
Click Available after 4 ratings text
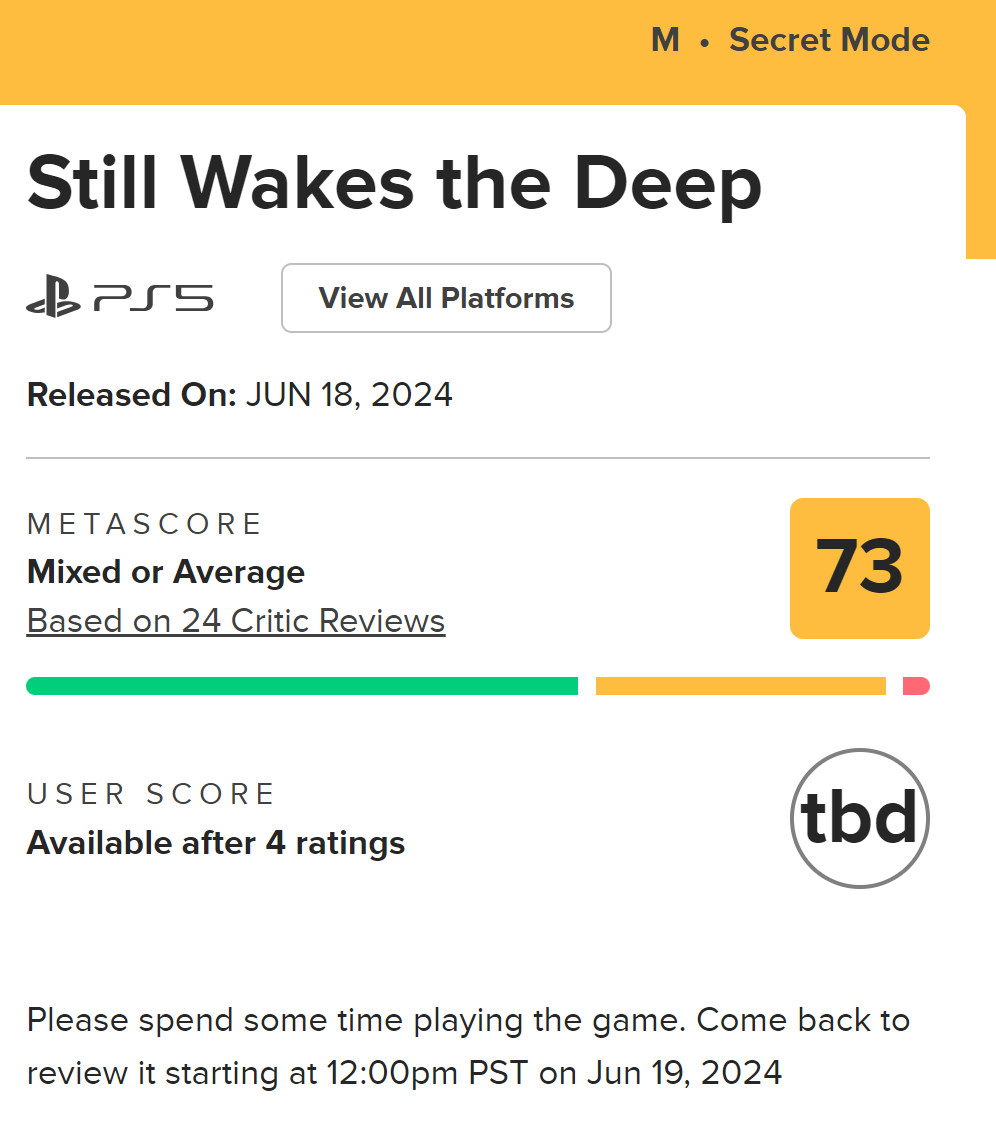coord(216,842)
